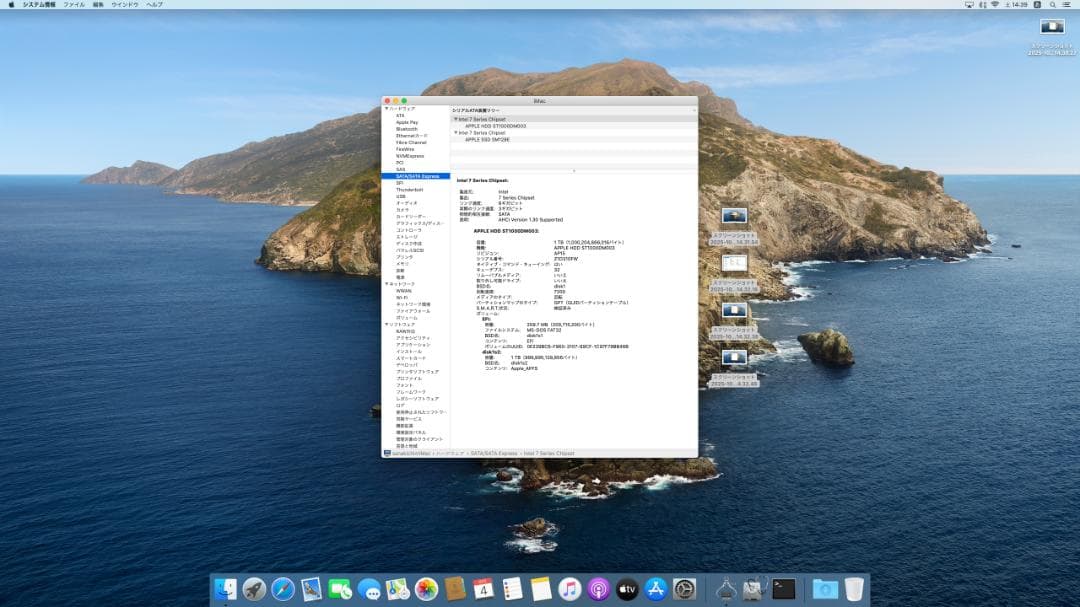
Task: Select Bluetooth in the hardware sidebar
Action: (x=408, y=127)
